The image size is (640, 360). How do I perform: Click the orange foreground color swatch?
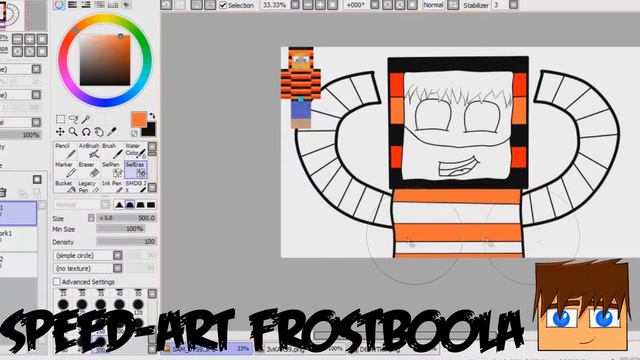coord(138,120)
